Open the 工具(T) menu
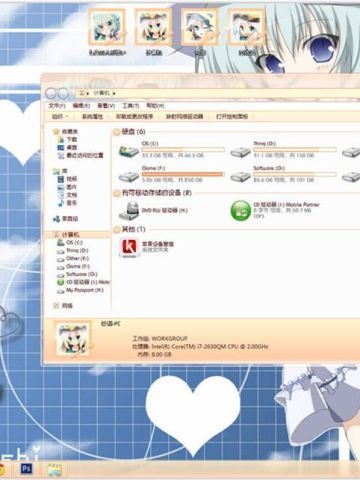The width and height of the screenshot is (360, 480). pyautogui.click(x=130, y=106)
